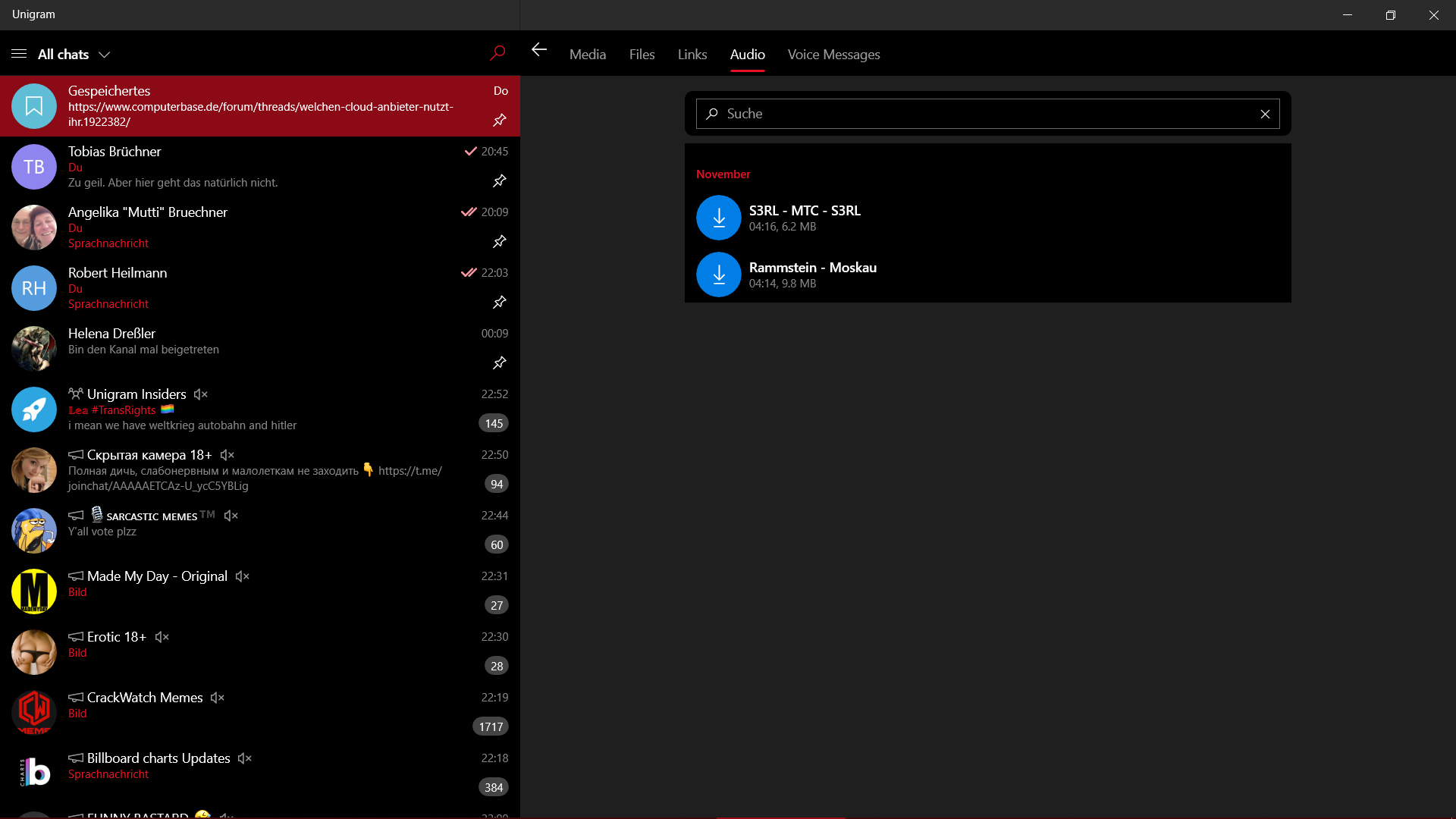Open the Voice Messages tab

pyautogui.click(x=834, y=55)
